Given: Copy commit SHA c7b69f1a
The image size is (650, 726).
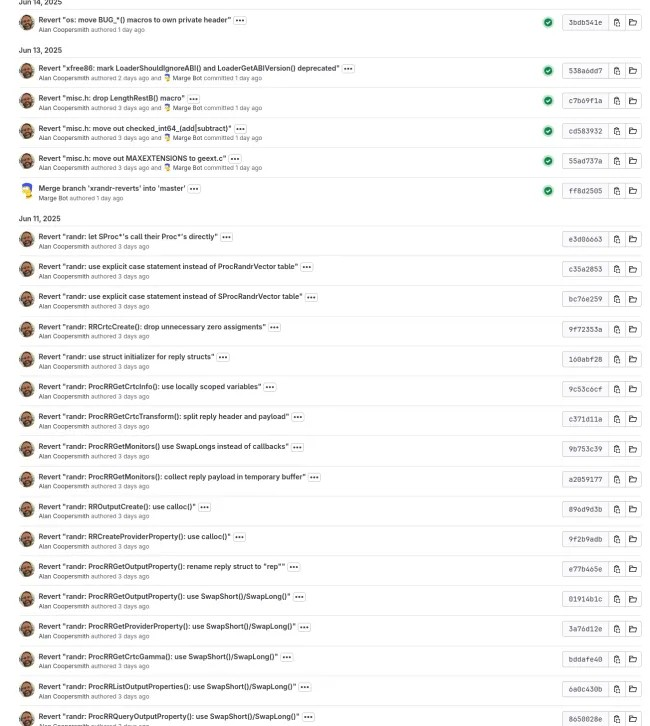Looking at the screenshot, I should tap(617, 101).
